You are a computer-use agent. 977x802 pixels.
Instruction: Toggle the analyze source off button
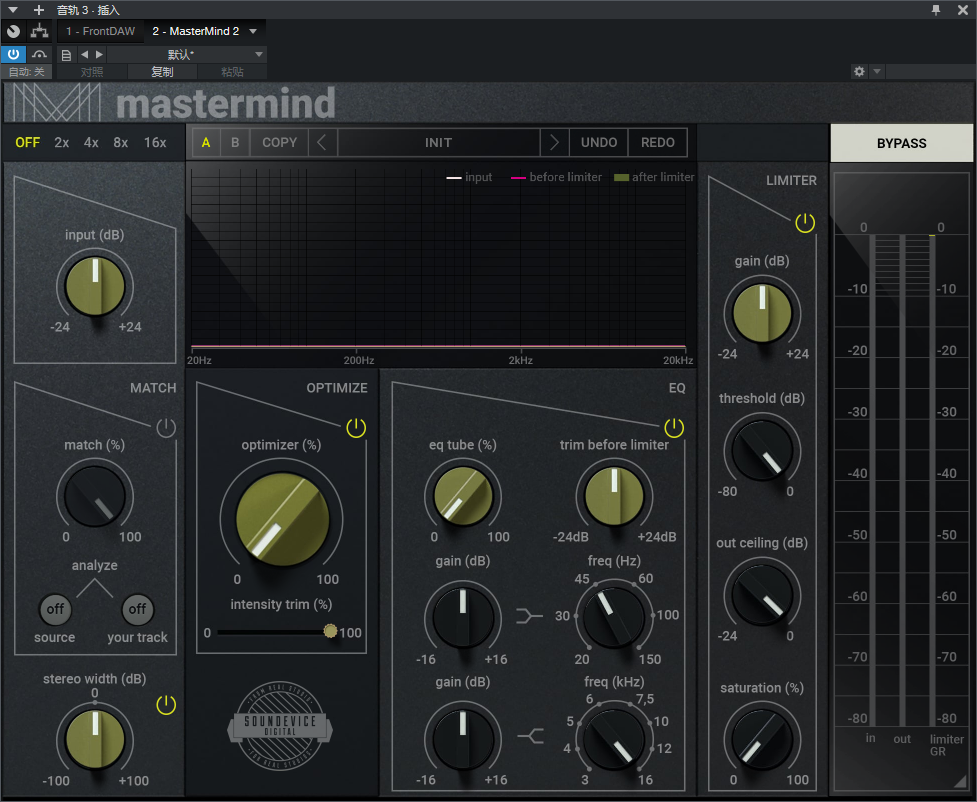pyautogui.click(x=55, y=609)
